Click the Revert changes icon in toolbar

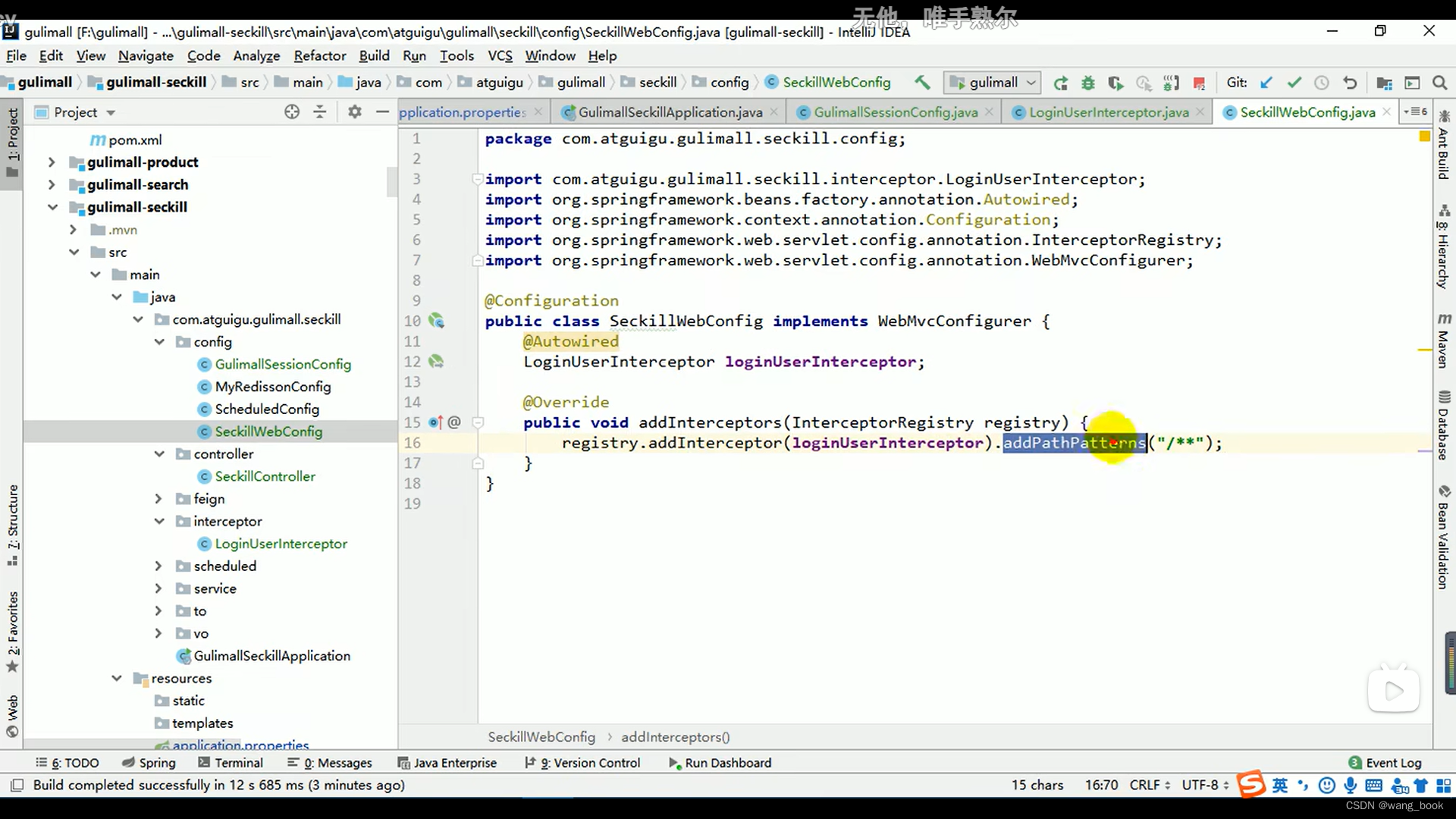(1348, 82)
